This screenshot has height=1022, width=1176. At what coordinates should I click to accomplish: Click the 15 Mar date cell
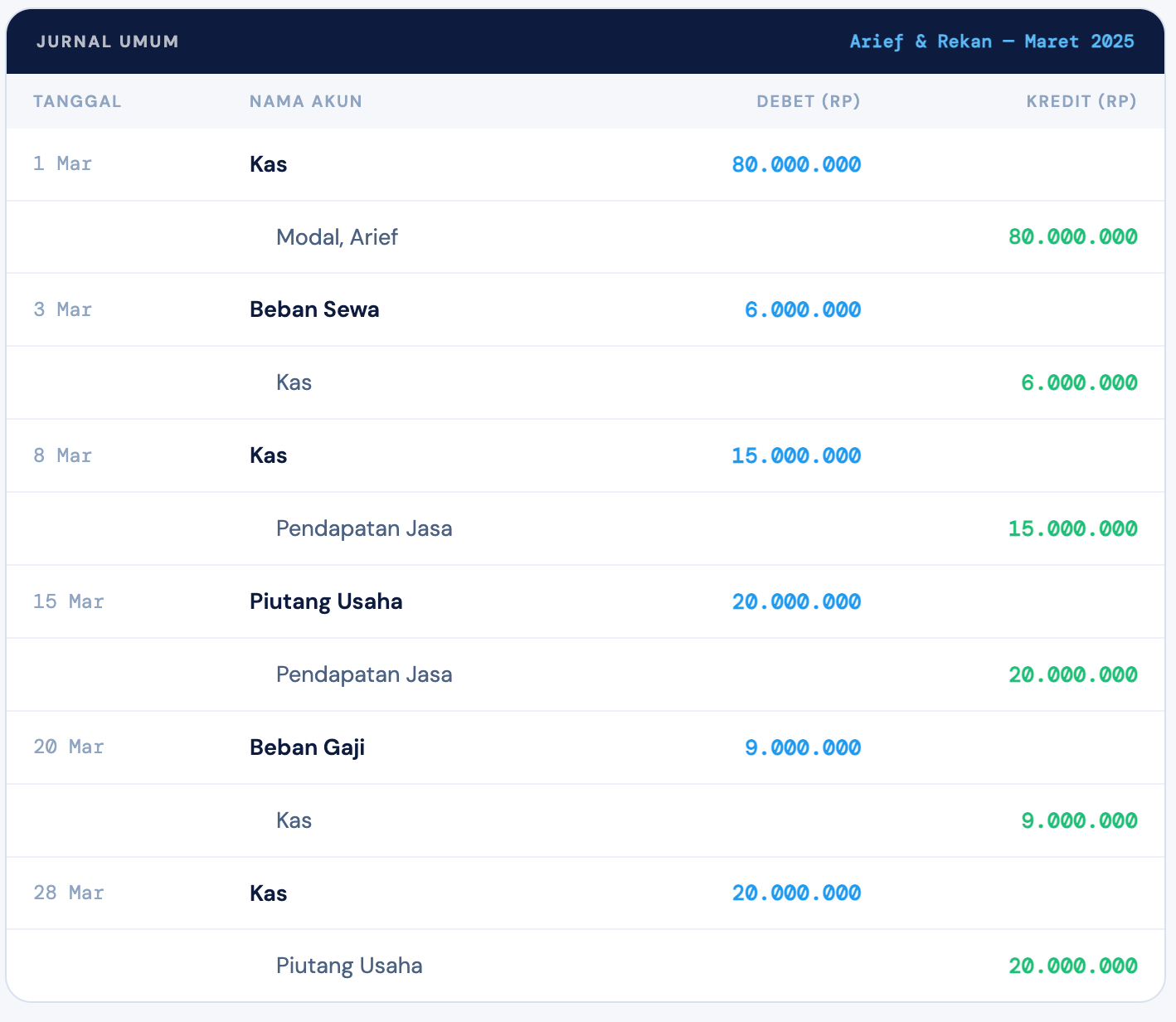coord(68,601)
